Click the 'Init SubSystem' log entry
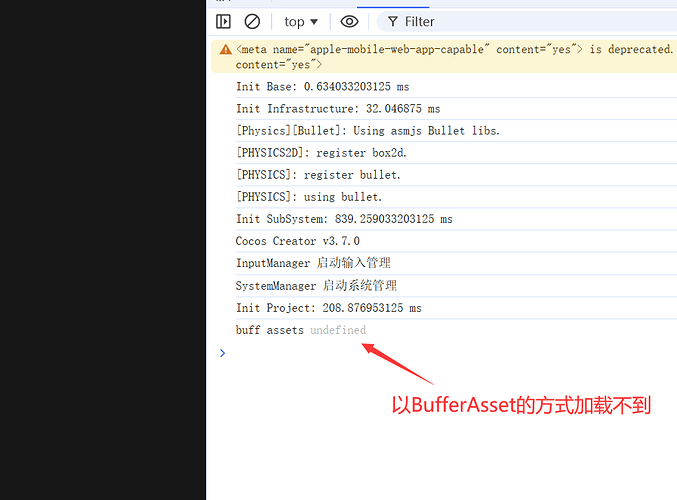The width and height of the screenshot is (677, 500). click(344, 219)
